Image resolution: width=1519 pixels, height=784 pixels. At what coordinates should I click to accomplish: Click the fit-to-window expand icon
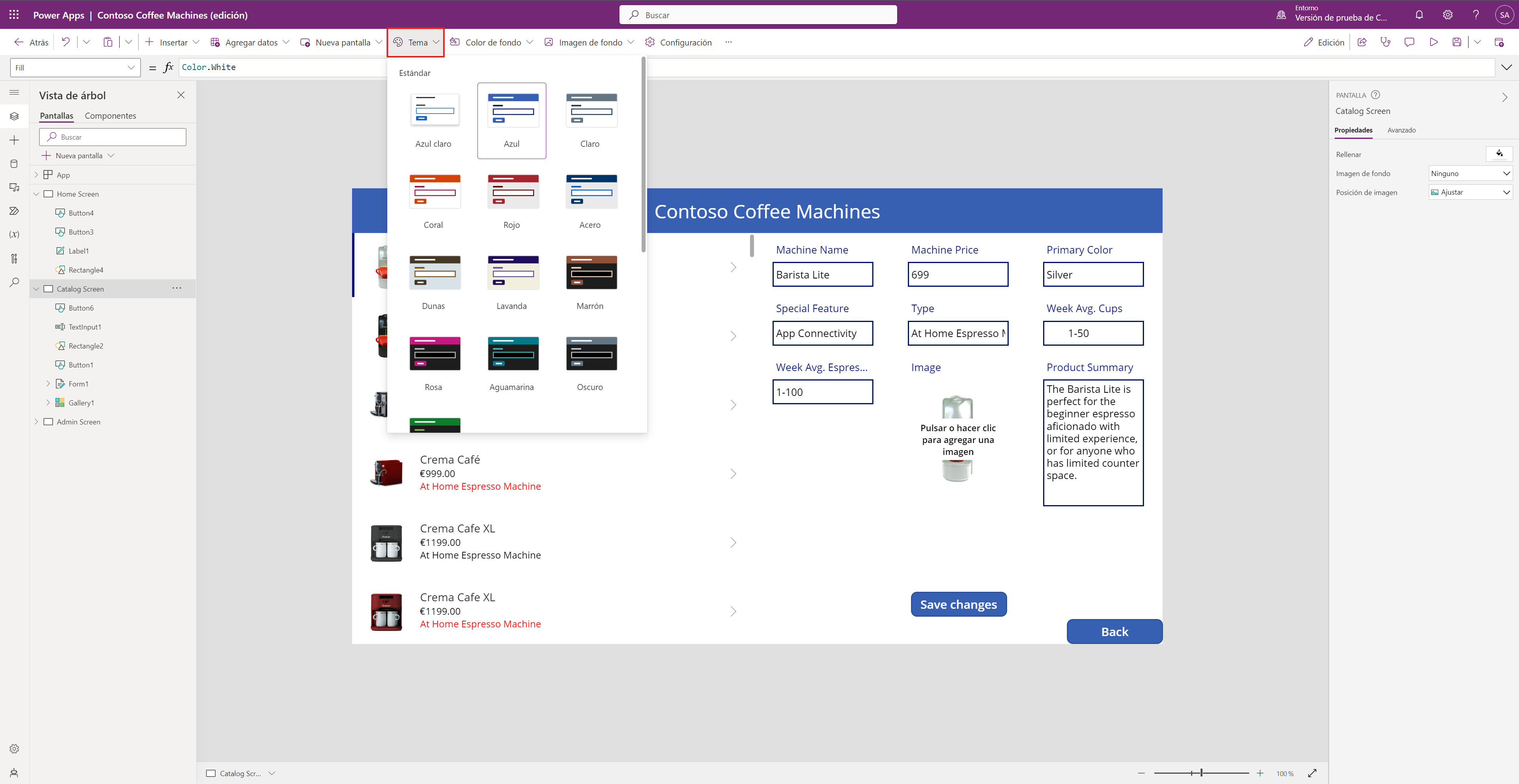1313,773
